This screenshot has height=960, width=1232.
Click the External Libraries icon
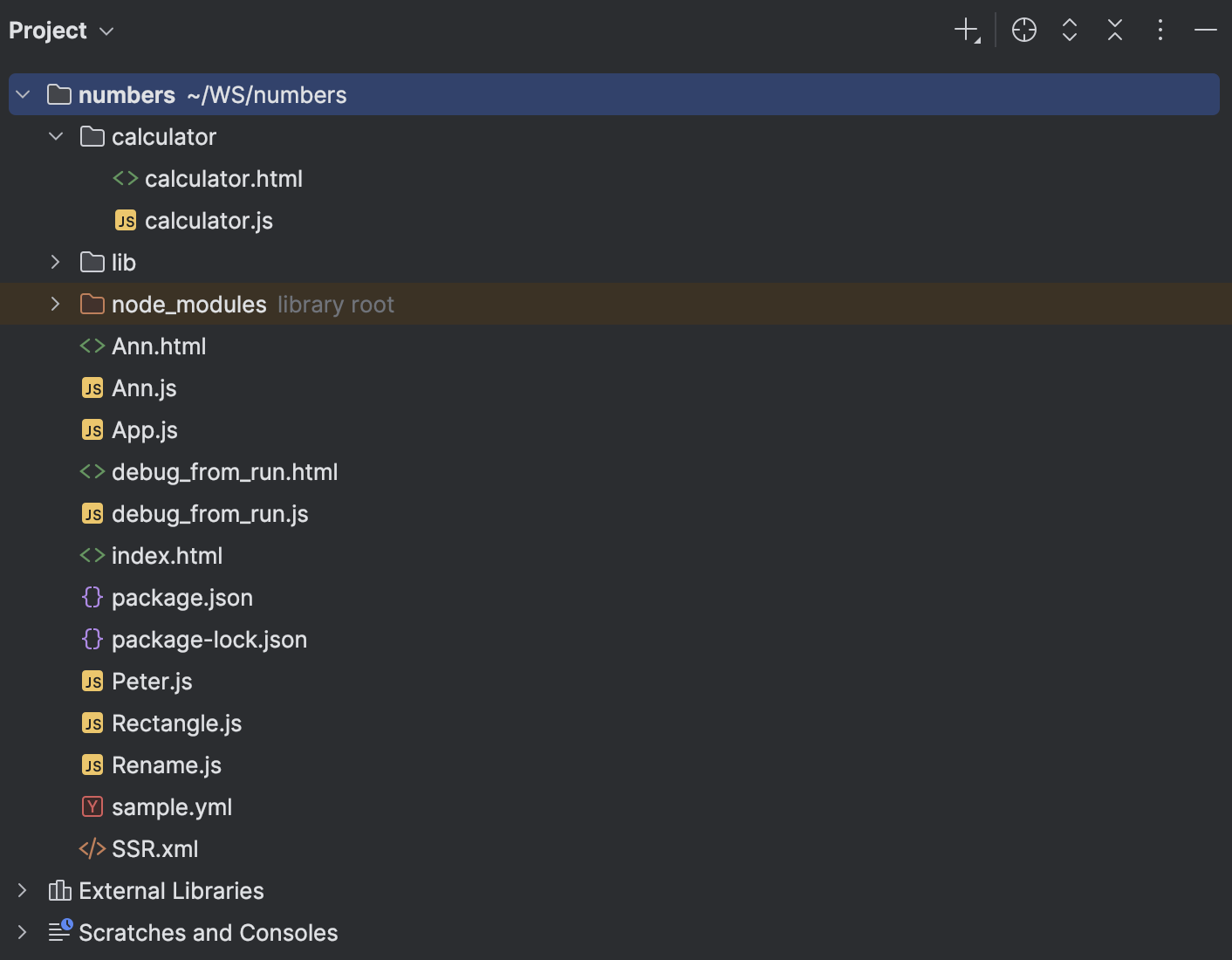tap(59, 890)
